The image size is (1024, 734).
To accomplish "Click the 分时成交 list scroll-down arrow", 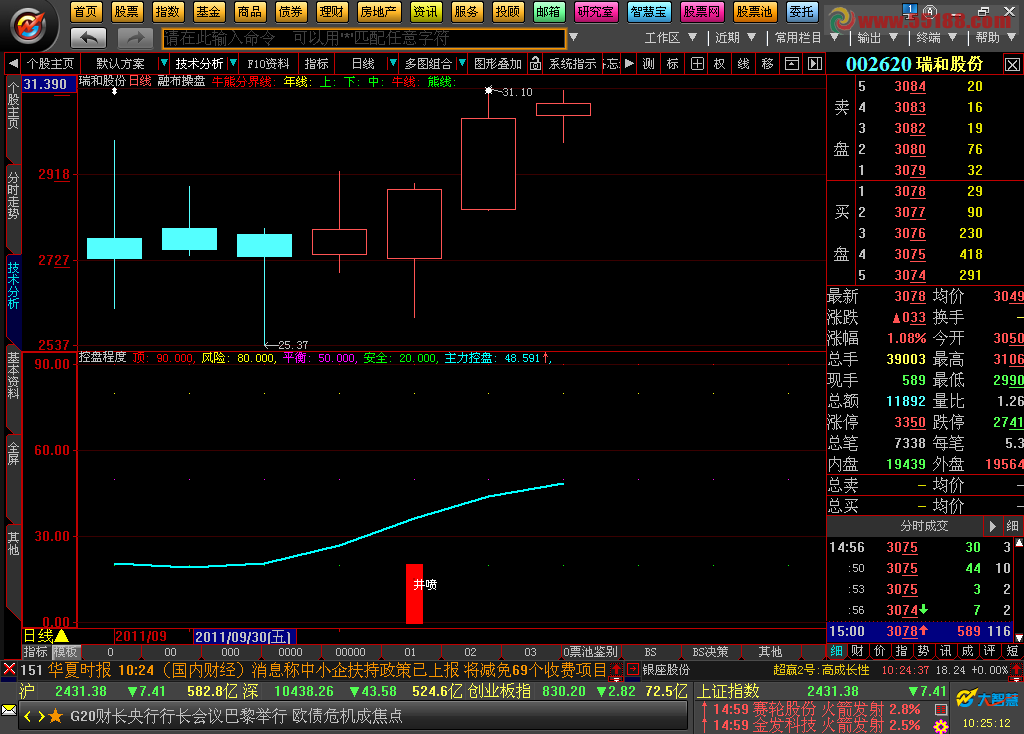I will coord(1018,637).
